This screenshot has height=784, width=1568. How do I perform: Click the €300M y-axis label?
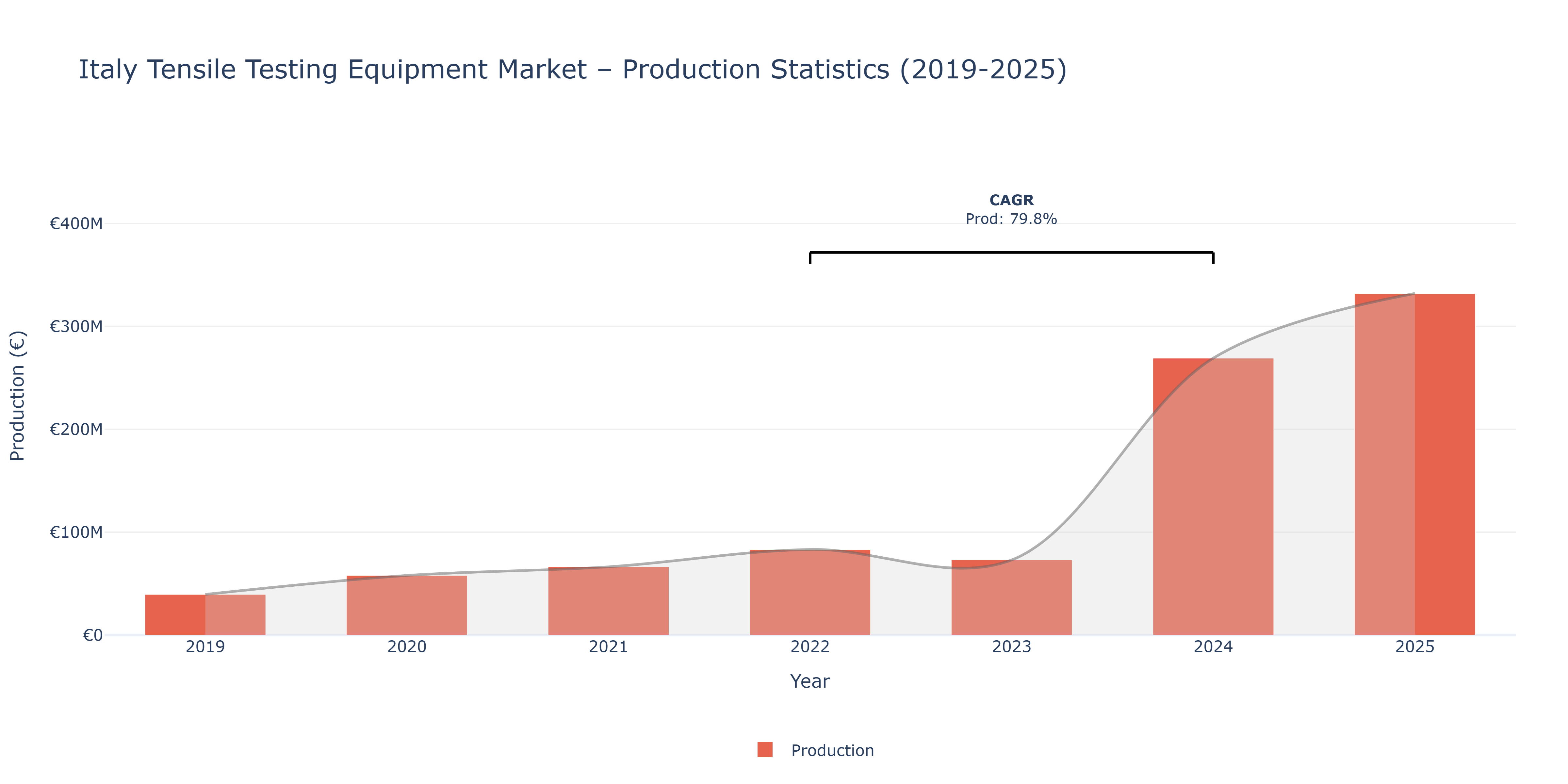pyautogui.click(x=76, y=326)
